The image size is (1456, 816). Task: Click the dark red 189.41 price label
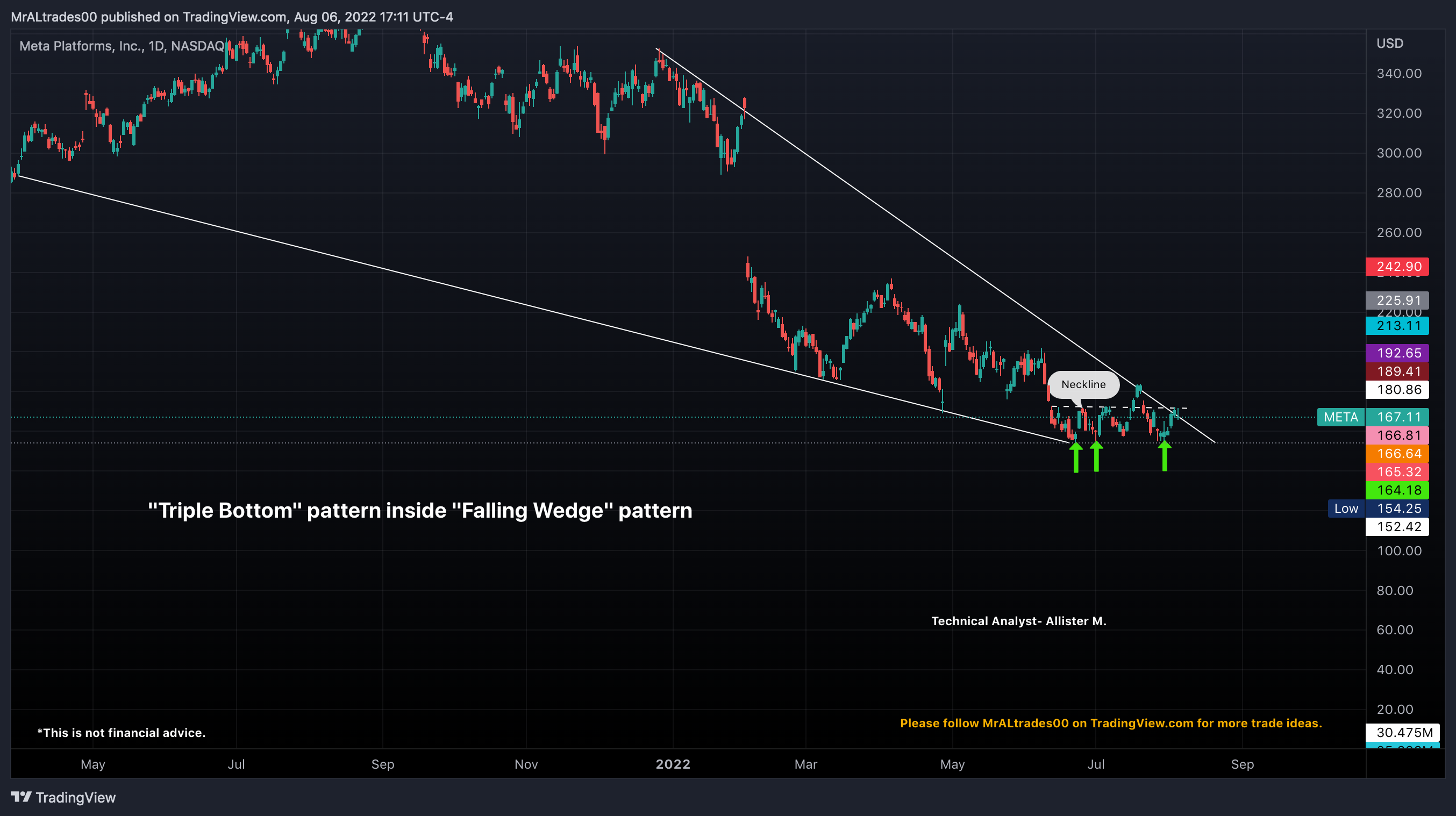[x=1397, y=371]
